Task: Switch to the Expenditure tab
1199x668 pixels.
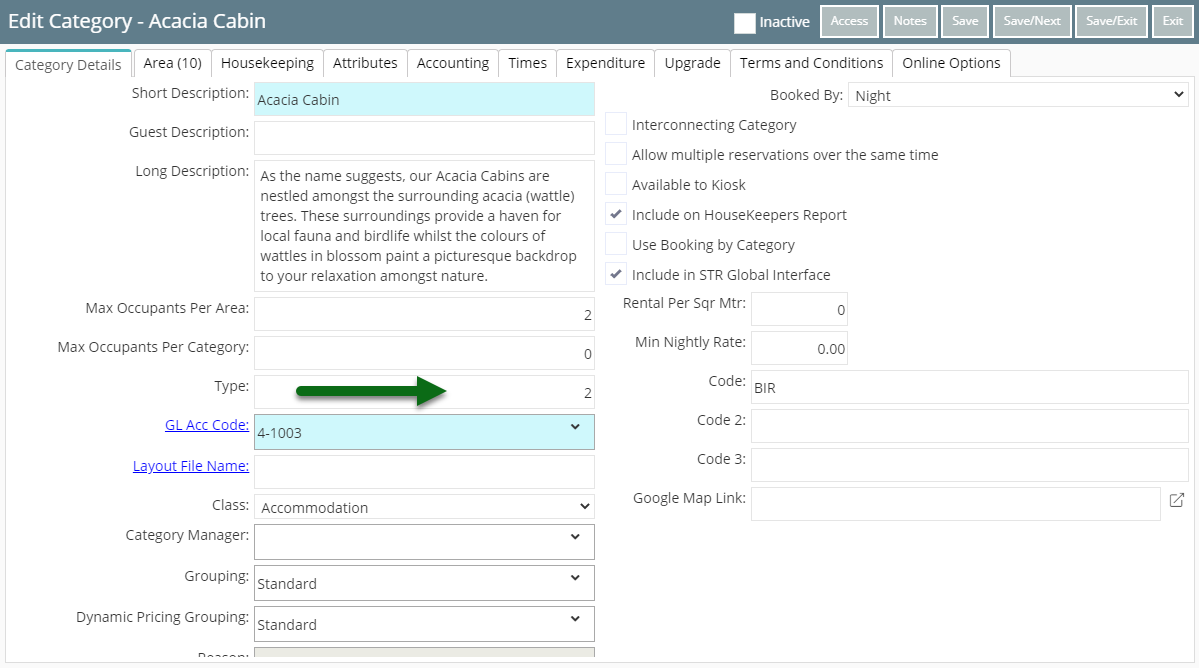Action: point(605,63)
